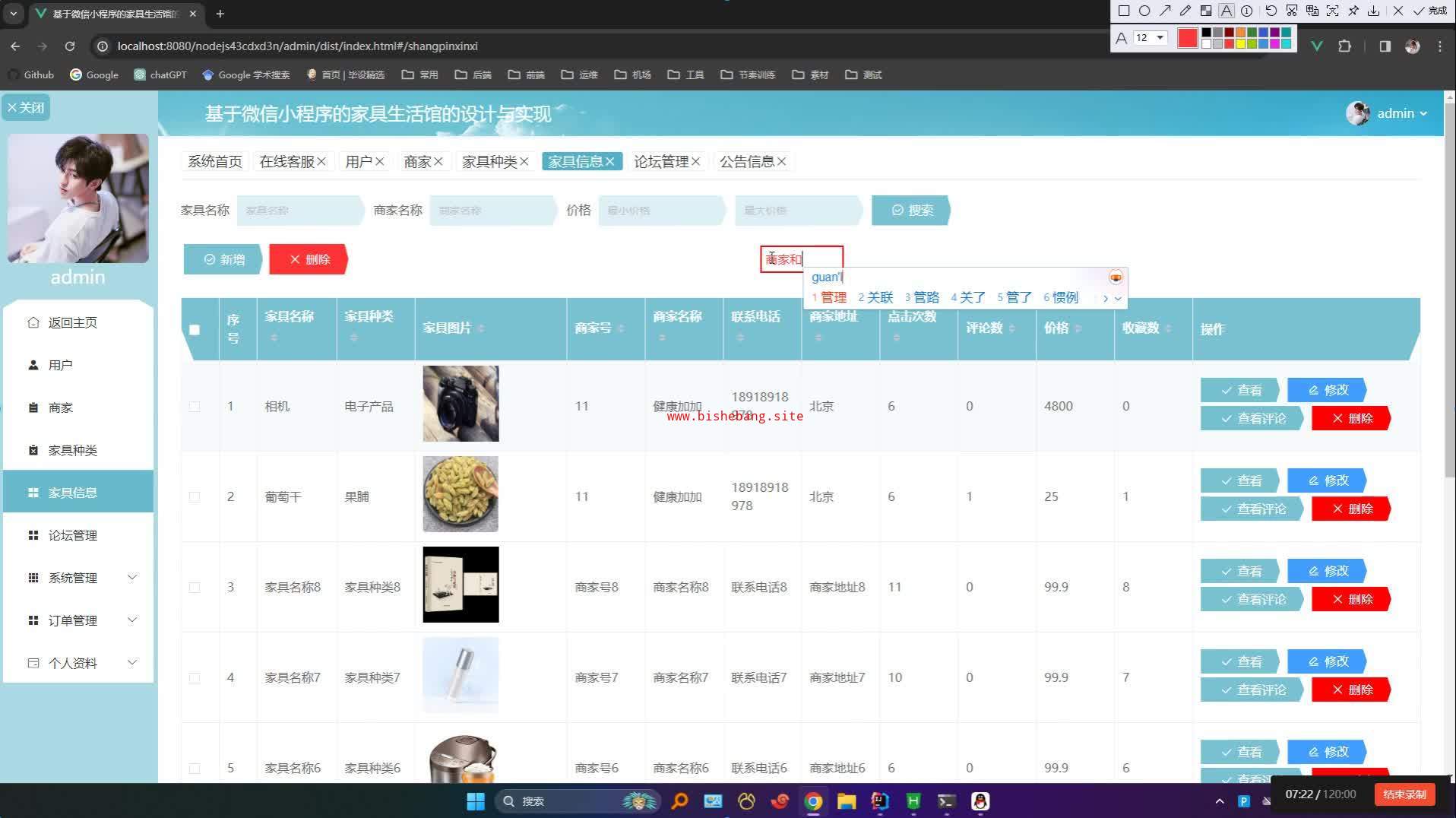Open 家具种类 in the sidebar
Screen dimensions: 1456x818
[73, 450]
